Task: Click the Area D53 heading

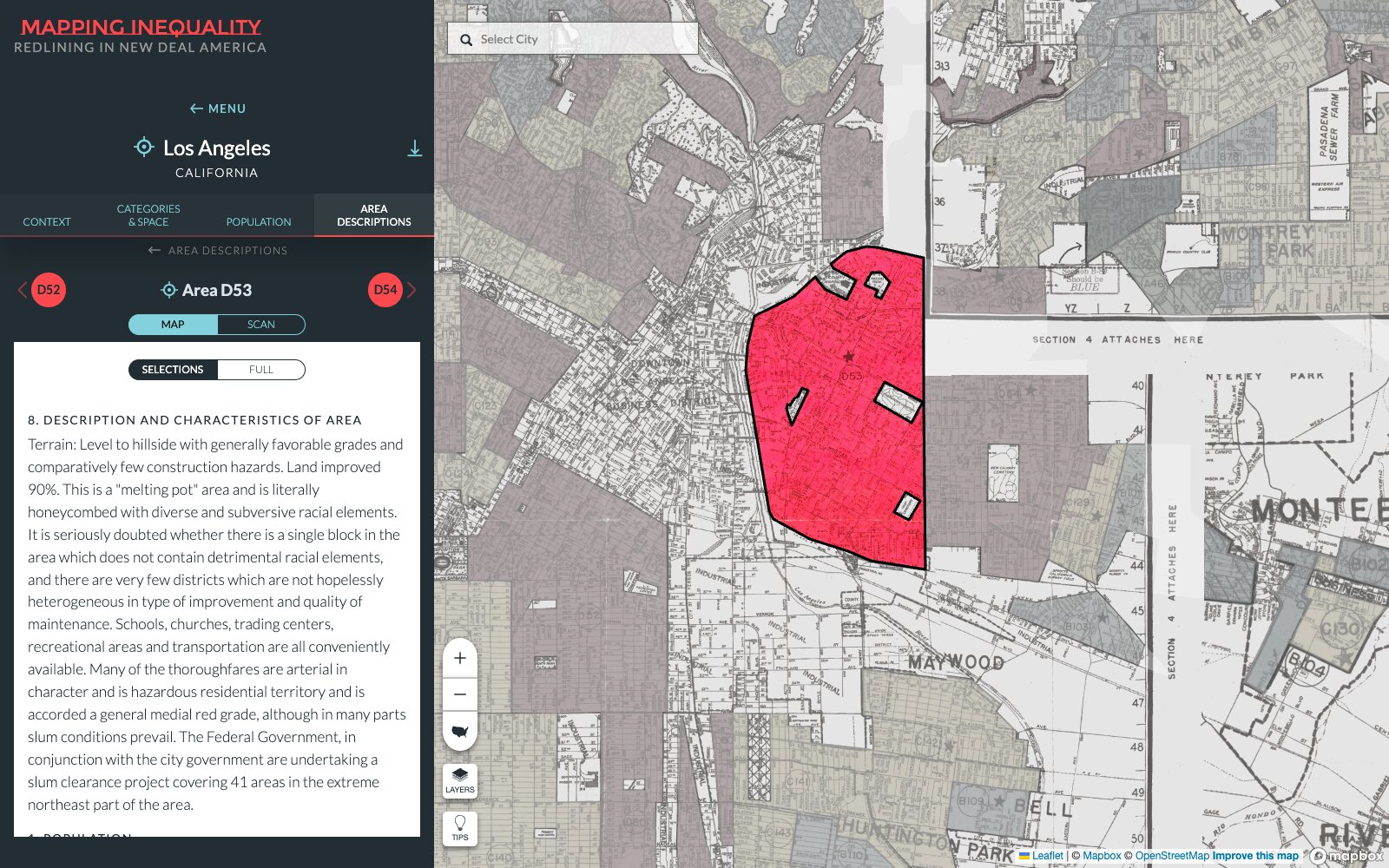Action: [x=217, y=290]
